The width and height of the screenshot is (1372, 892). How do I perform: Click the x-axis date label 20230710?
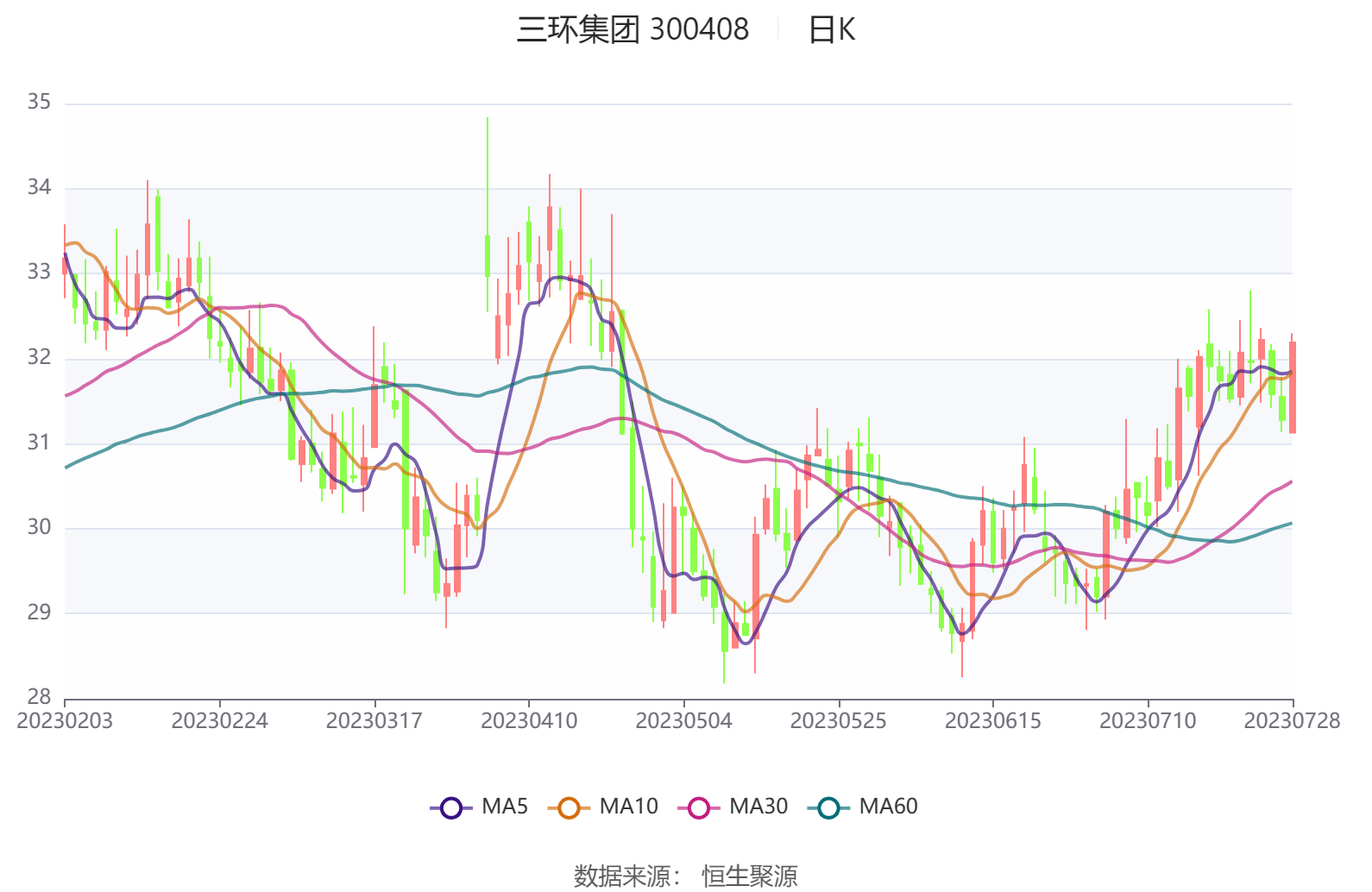click(x=1148, y=721)
